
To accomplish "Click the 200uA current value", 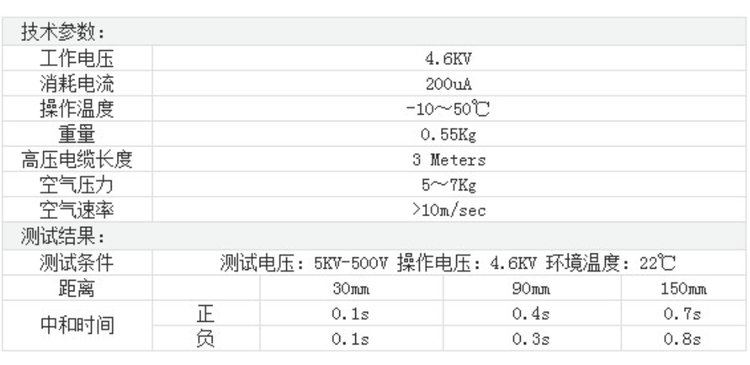I will [449, 84].
